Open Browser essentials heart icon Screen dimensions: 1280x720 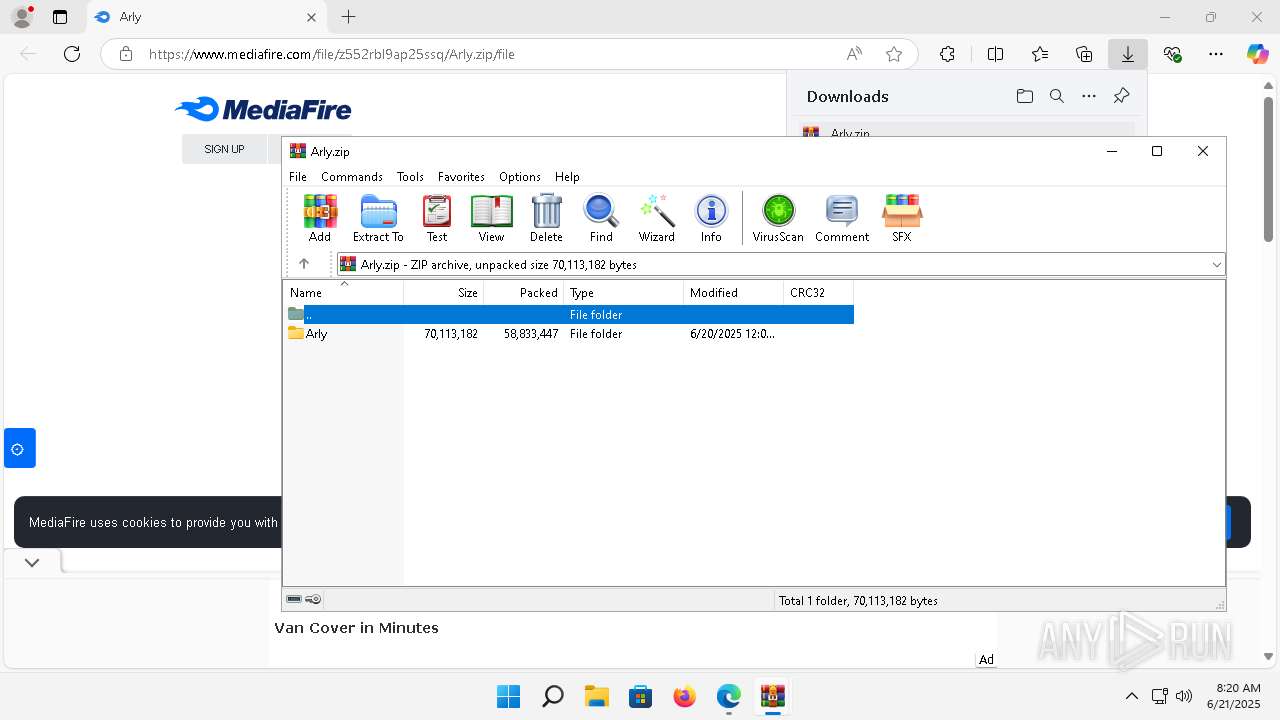point(1172,54)
